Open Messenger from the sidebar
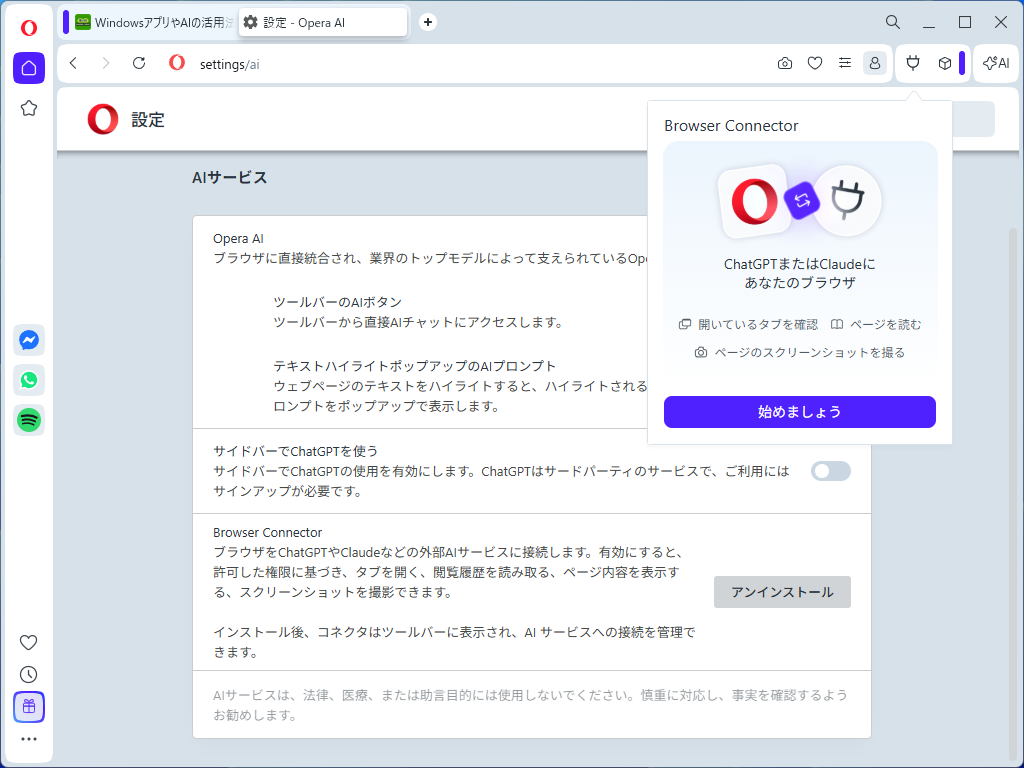This screenshot has height=768, width=1024. click(x=28, y=340)
